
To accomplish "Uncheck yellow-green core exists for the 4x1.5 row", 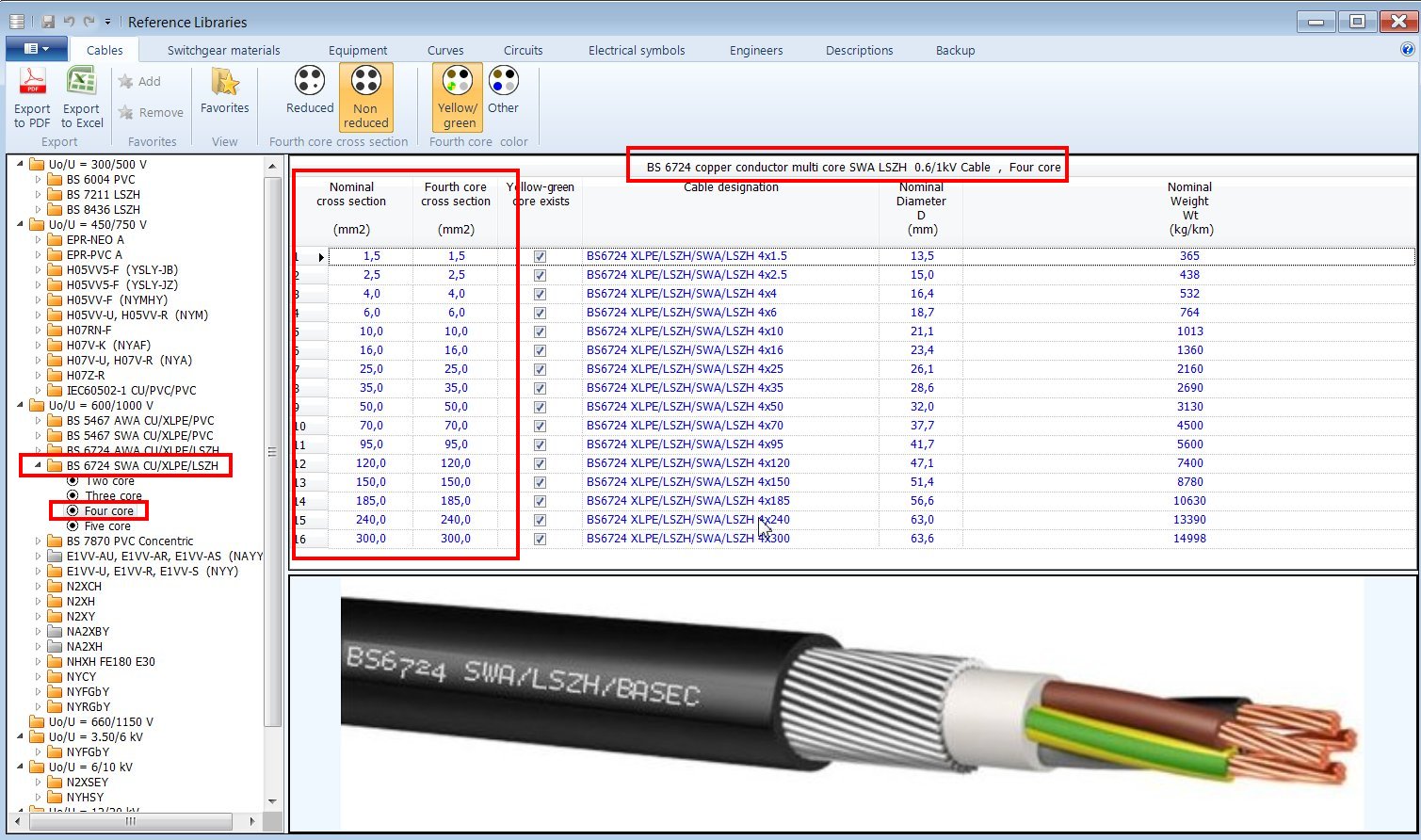I will (540, 255).
